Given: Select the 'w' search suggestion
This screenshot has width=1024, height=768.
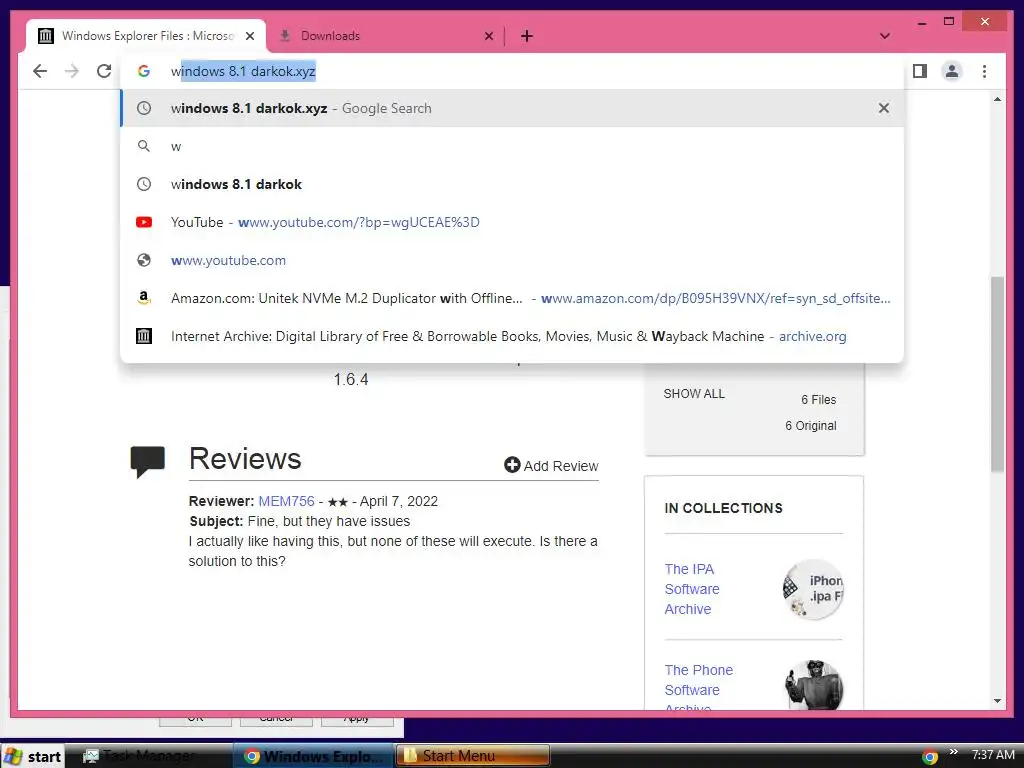Looking at the screenshot, I should pyautogui.click(x=513, y=146).
